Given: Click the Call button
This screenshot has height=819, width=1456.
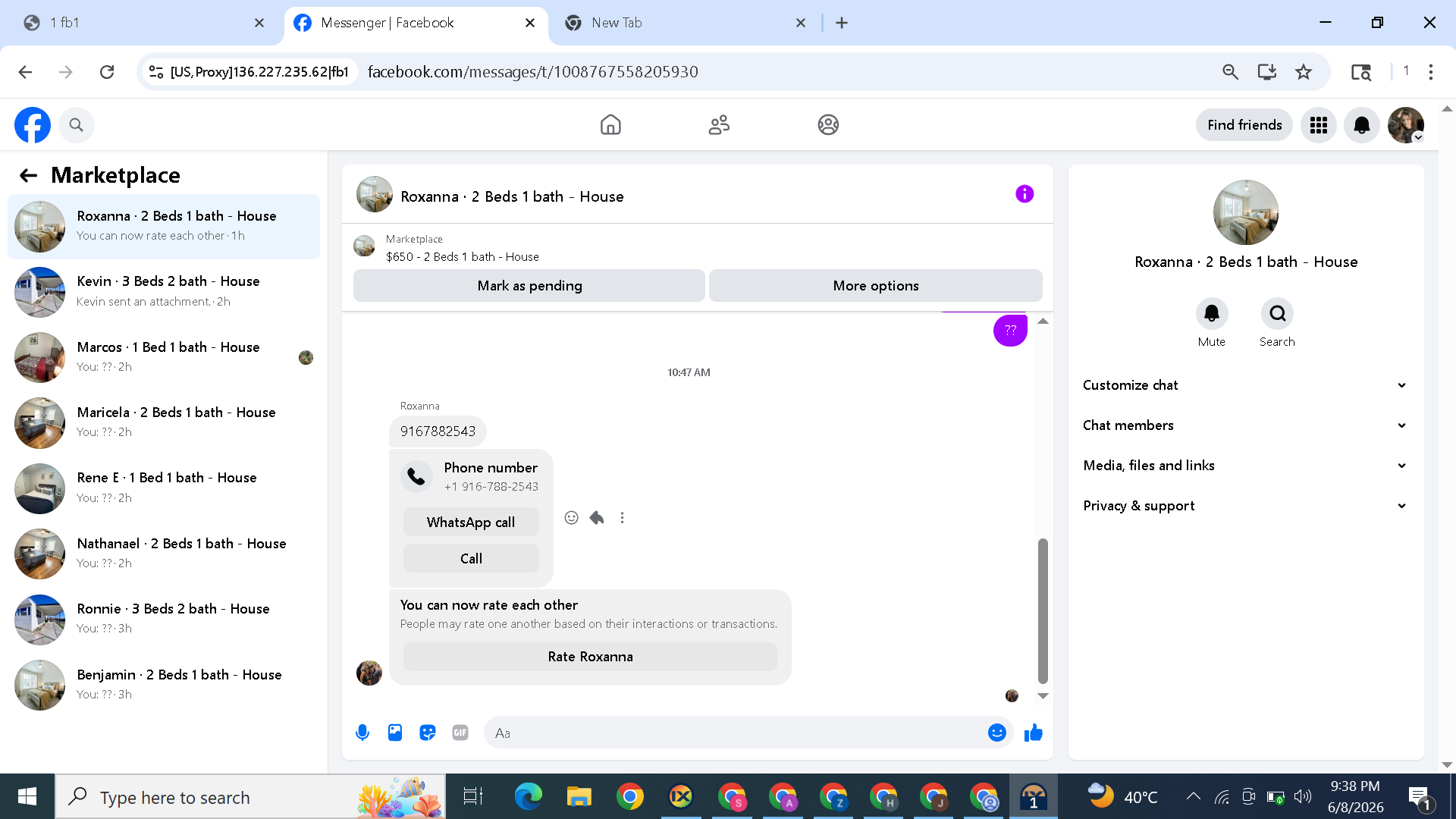Looking at the screenshot, I should [x=471, y=559].
